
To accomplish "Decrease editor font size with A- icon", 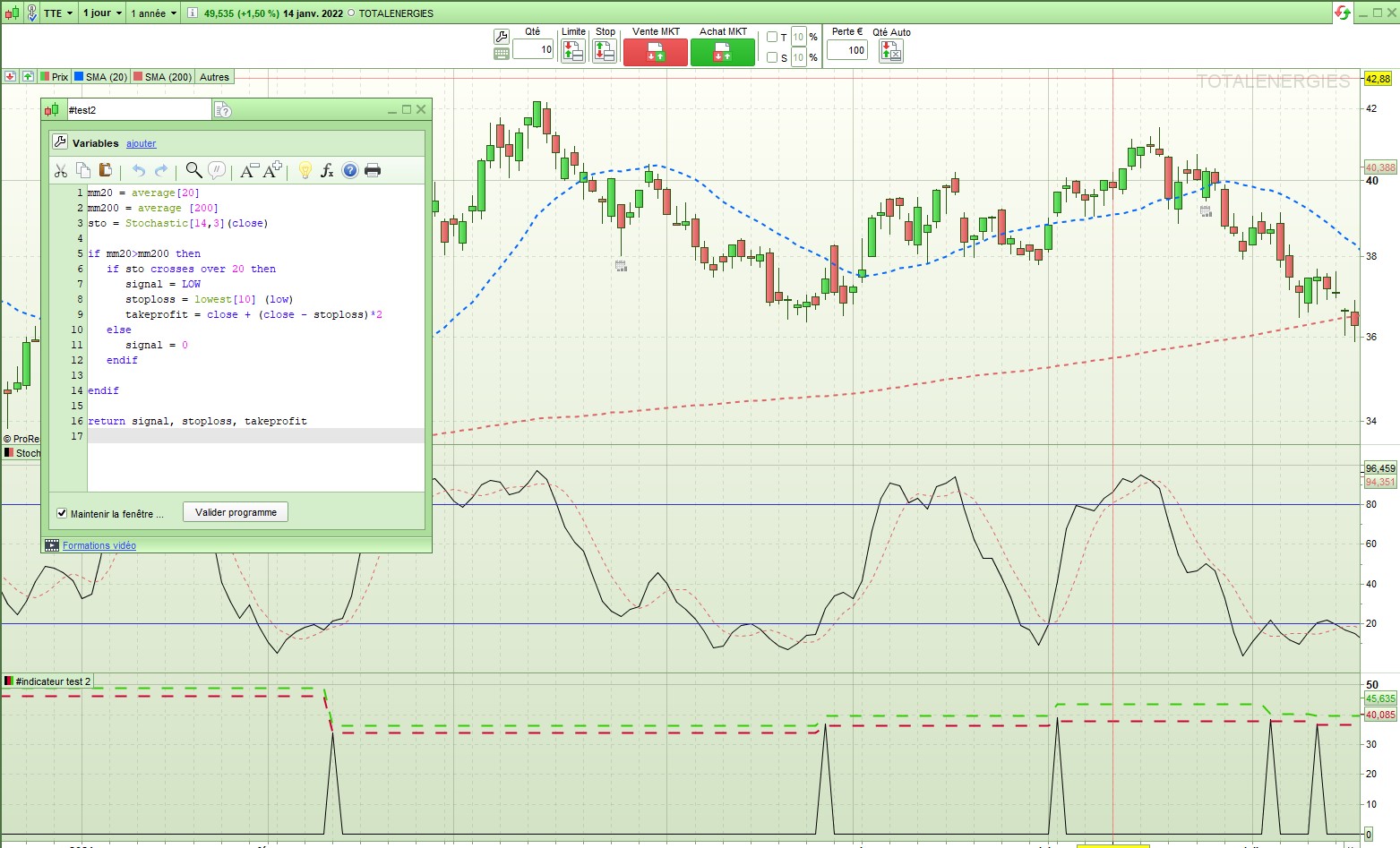I will click(249, 170).
